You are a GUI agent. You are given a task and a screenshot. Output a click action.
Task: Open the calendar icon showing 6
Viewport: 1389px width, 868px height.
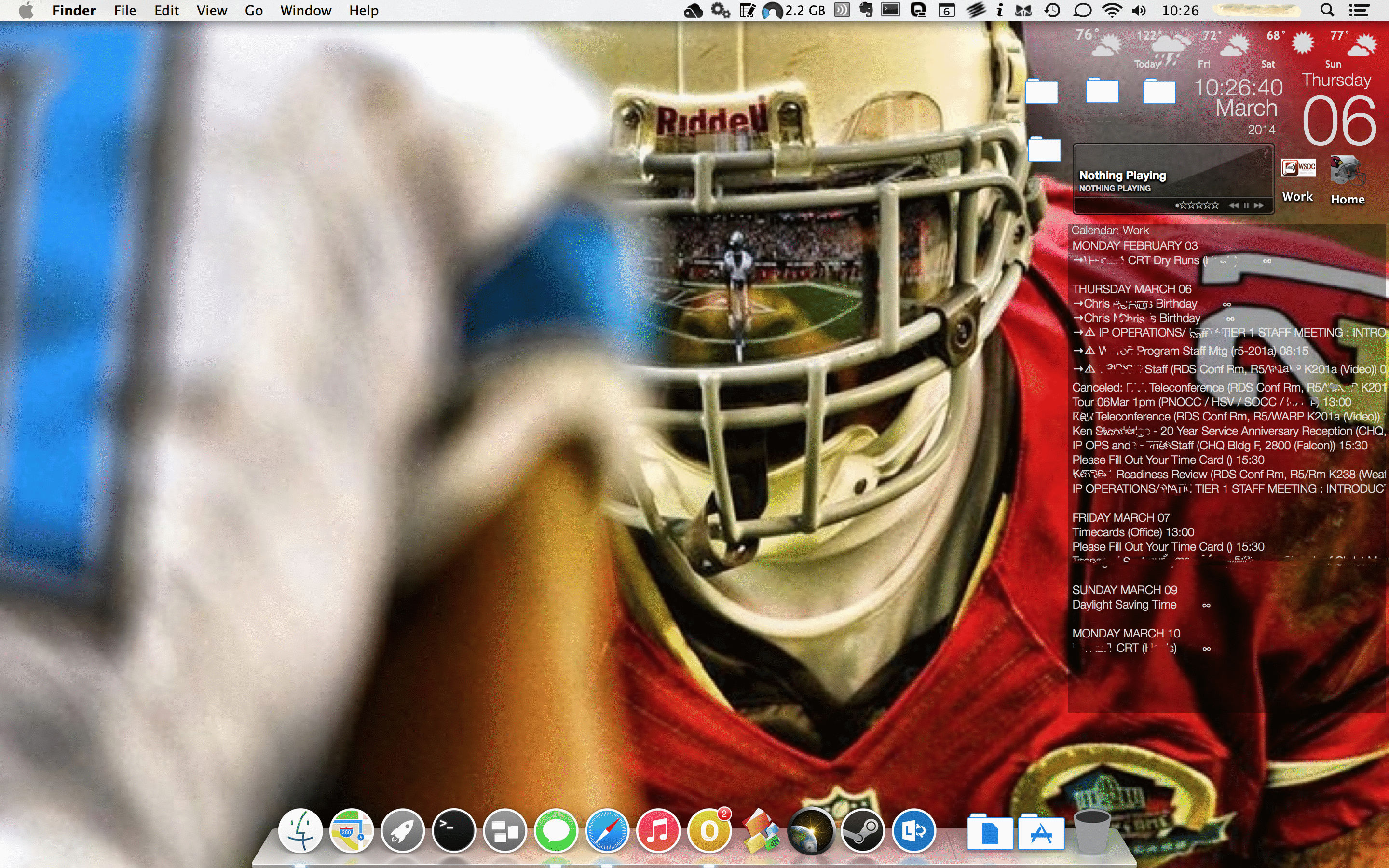point(946,10)
